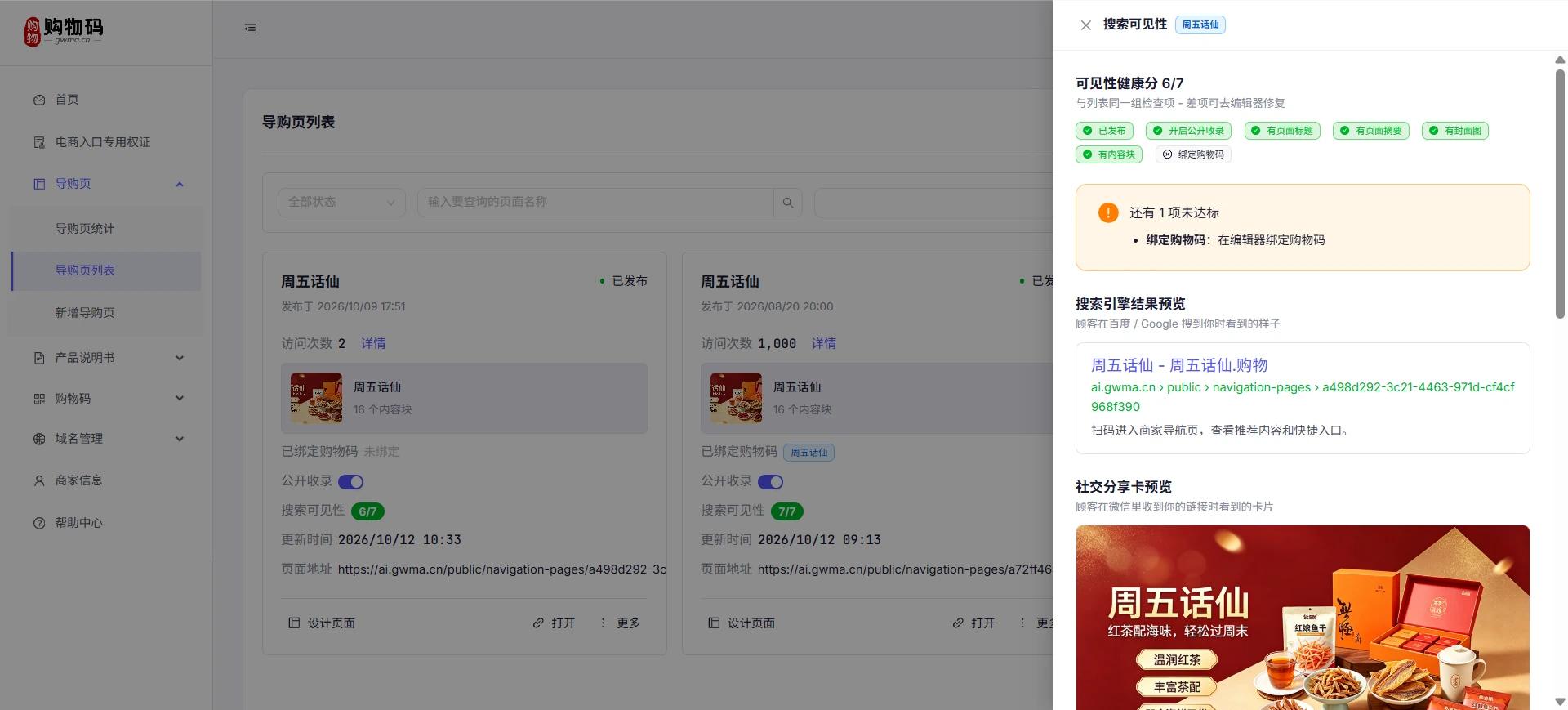Click the 绑定购物码 failed check tag
Viewport: 1568px width, 710px height.
click(1193, 154)
